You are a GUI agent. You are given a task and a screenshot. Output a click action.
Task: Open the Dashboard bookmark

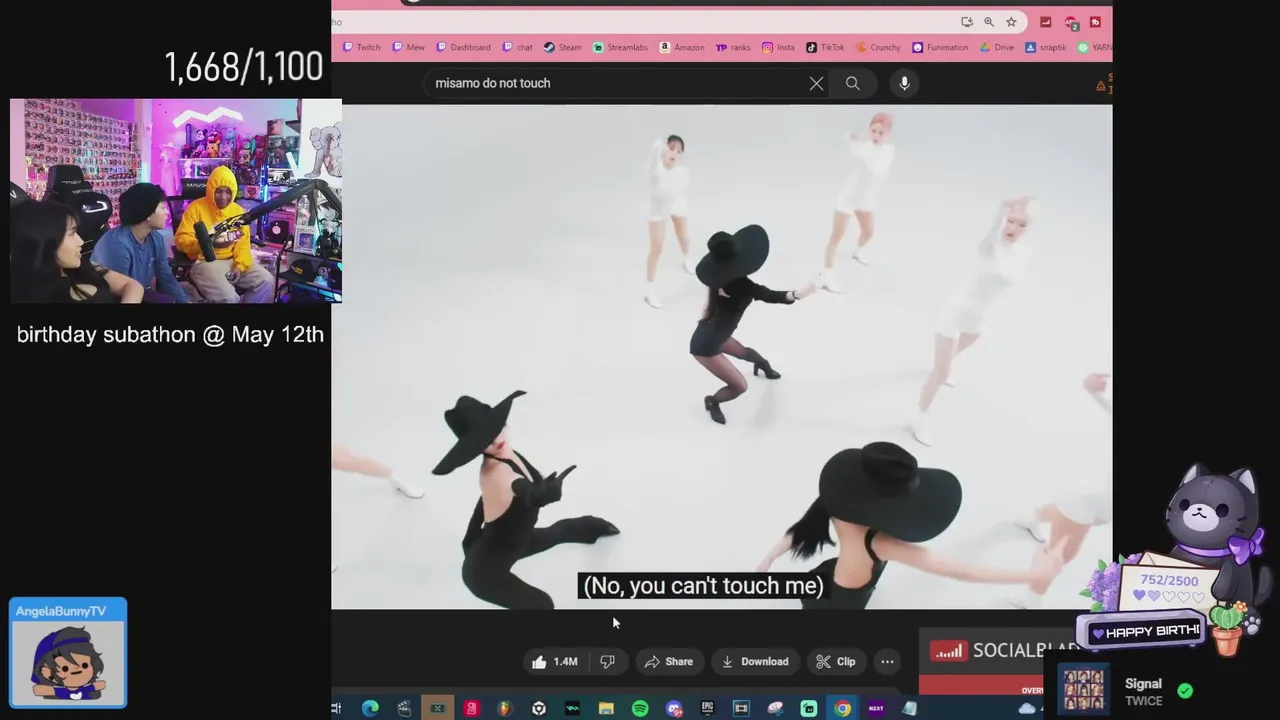click(x=463, y=47)
